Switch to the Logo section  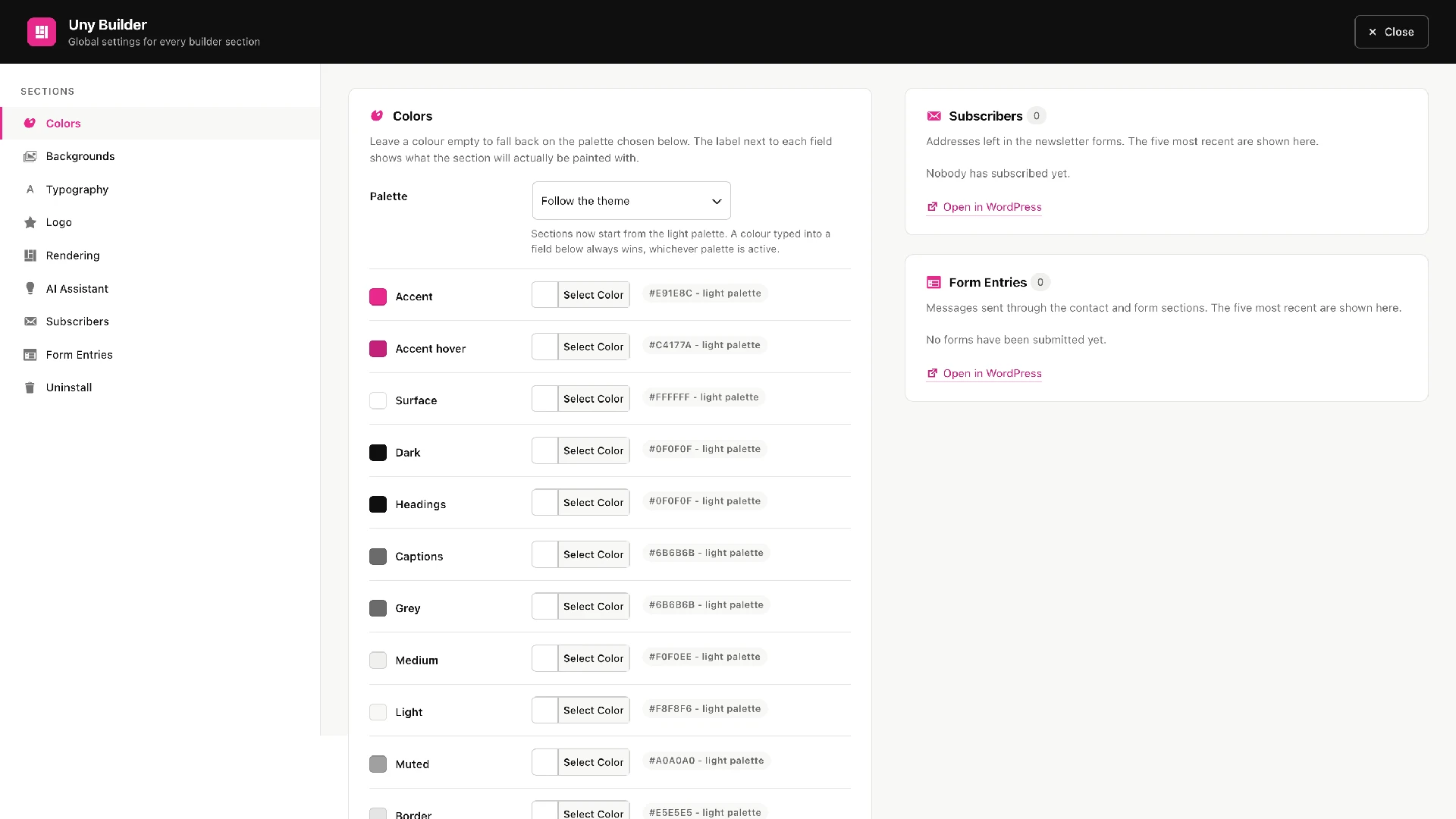tap(160, 222)
